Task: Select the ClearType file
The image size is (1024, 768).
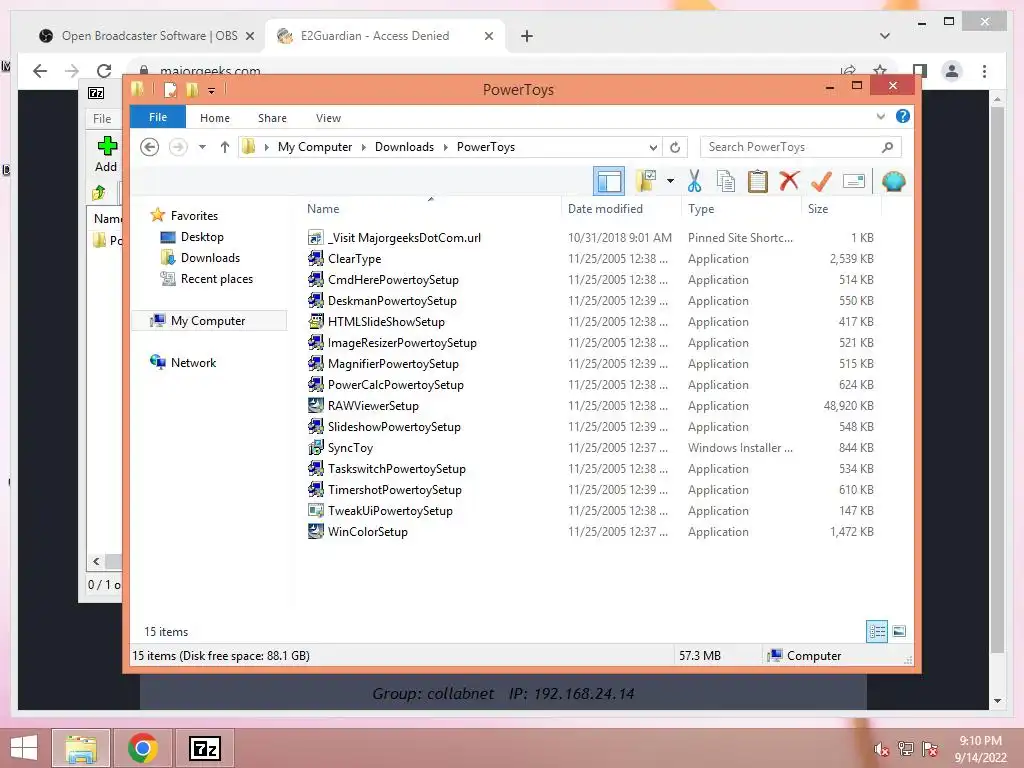Action: pos(354,259)
